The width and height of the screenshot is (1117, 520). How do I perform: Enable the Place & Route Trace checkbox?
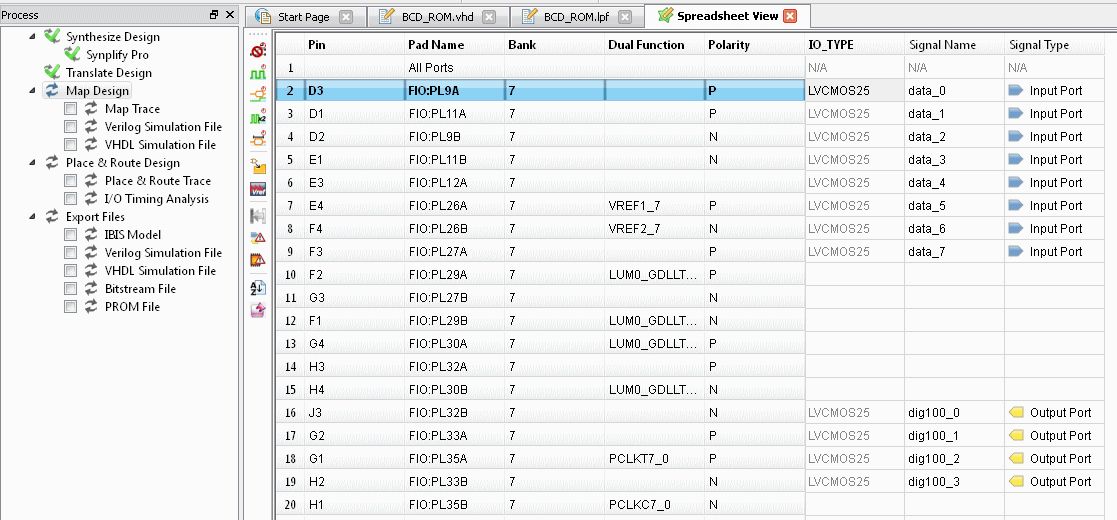(71, 181)
